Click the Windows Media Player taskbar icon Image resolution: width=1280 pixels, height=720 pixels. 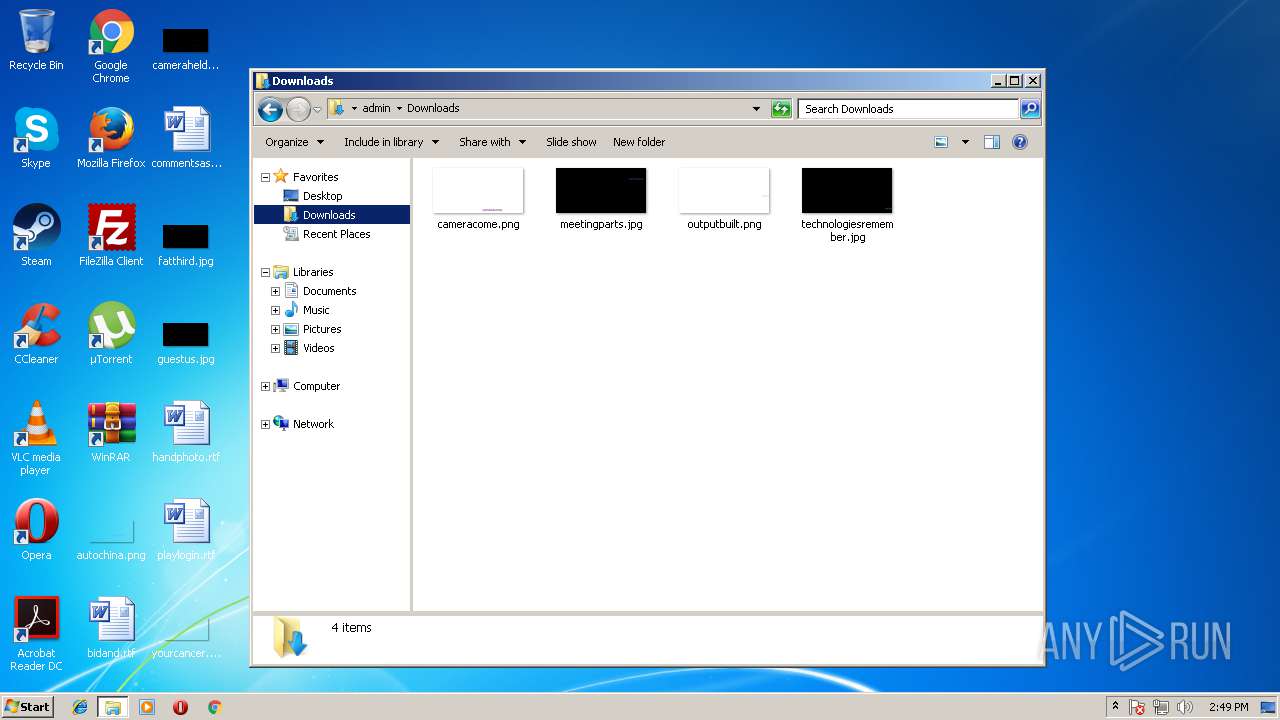pyautogui.click(x=147, y=707)
